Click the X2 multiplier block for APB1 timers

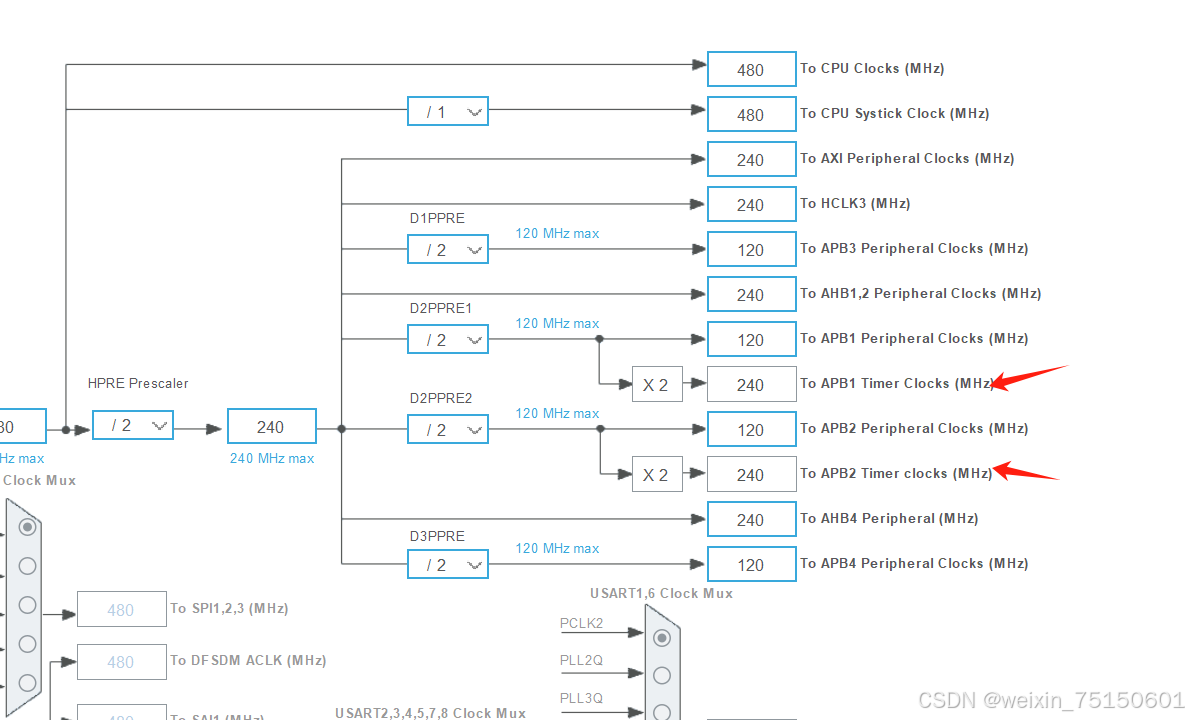tap(657, 384)
